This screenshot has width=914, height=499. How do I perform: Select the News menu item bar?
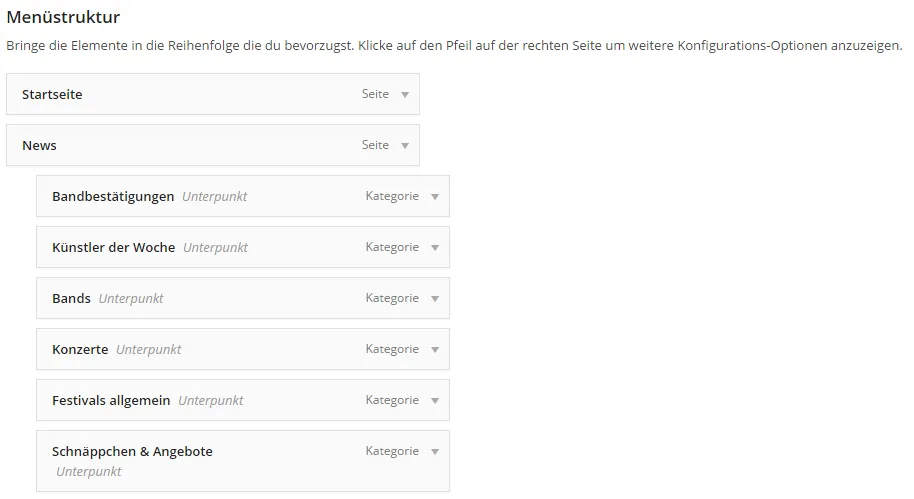coord(213,145)
